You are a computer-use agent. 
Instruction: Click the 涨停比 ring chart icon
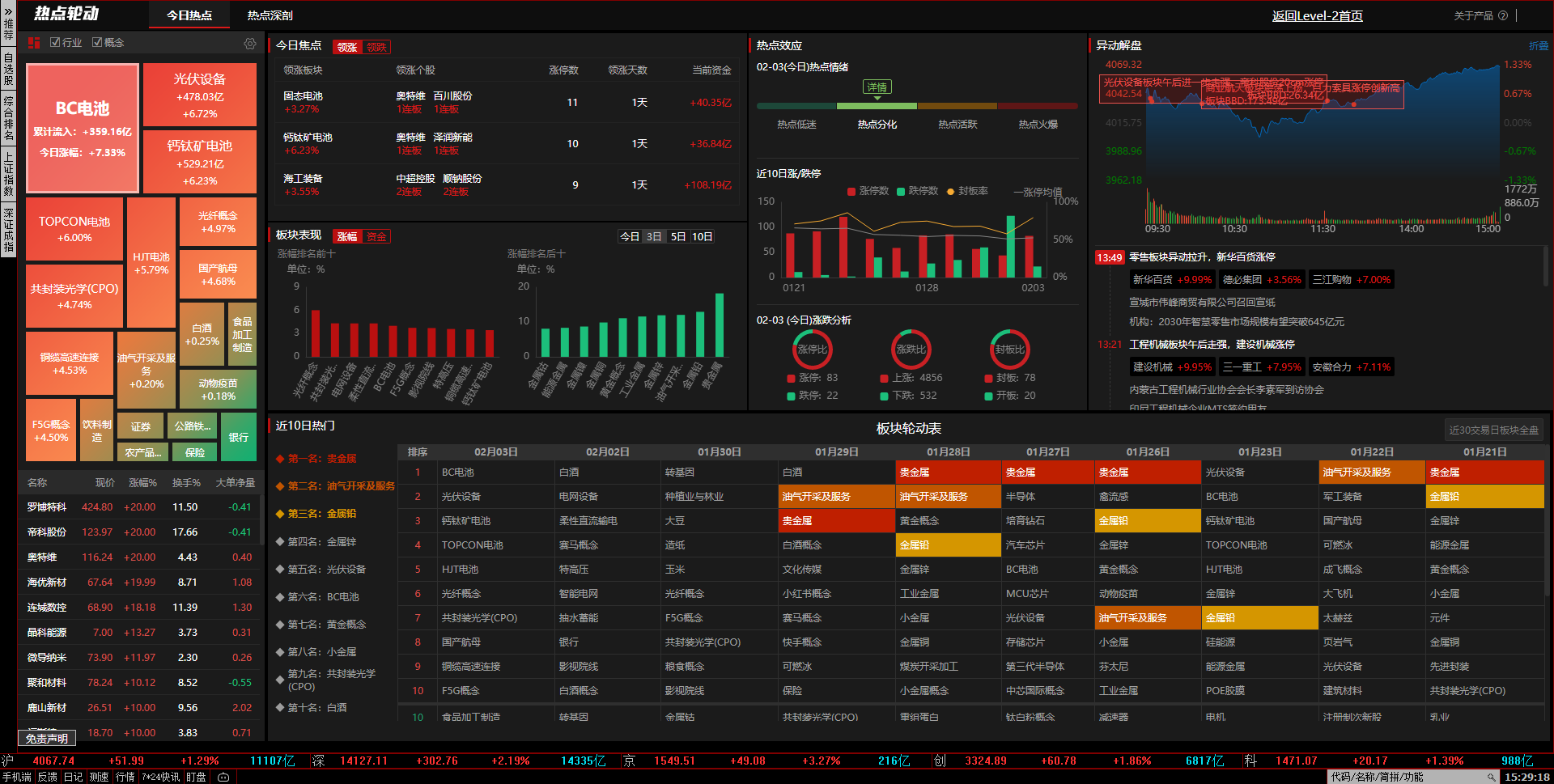coord(812,350)
